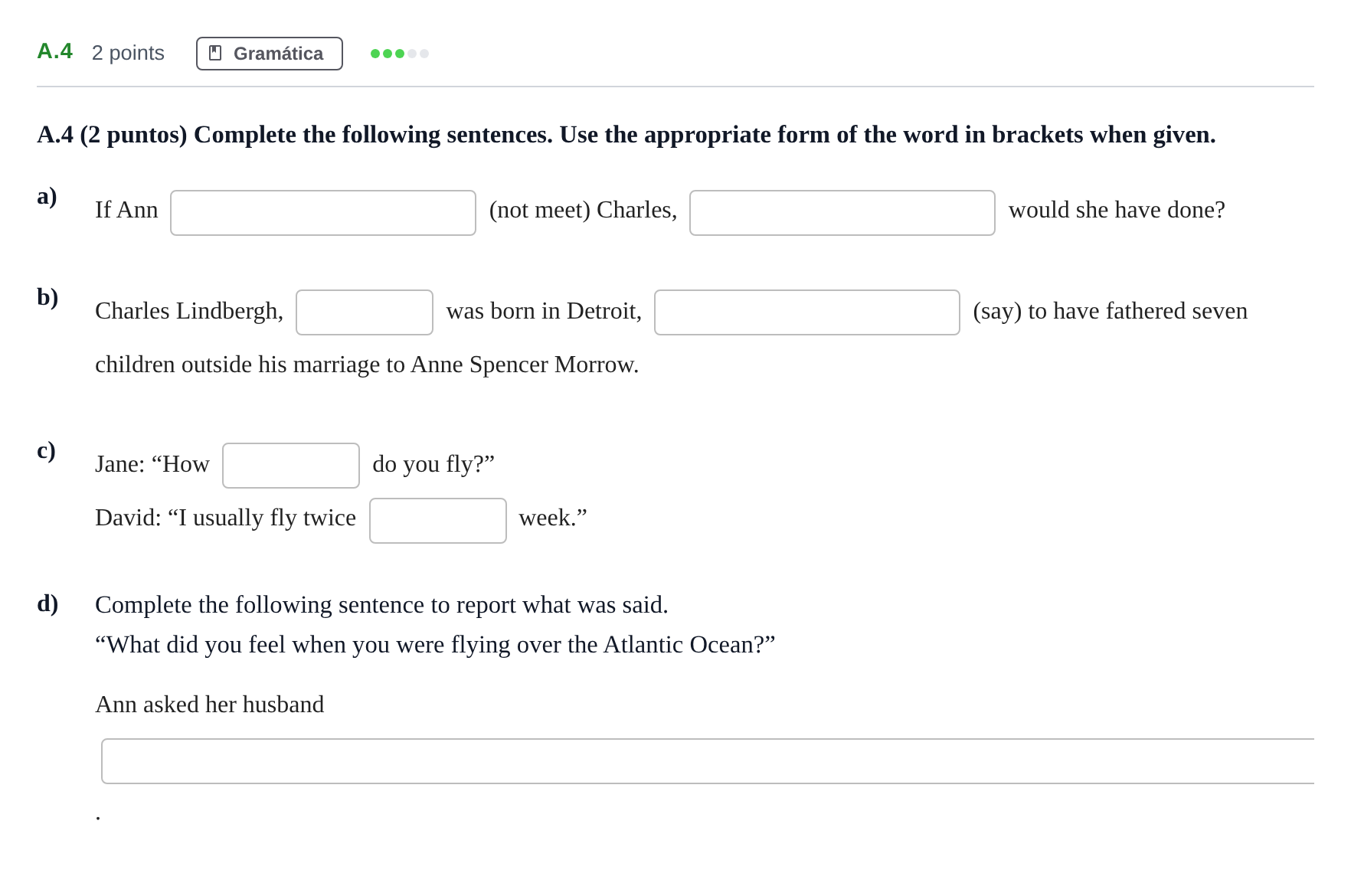This screenshot has height=896, width=1351.
Task: Click the text "was born in Detroit,"
Action: tap(544, 311)
